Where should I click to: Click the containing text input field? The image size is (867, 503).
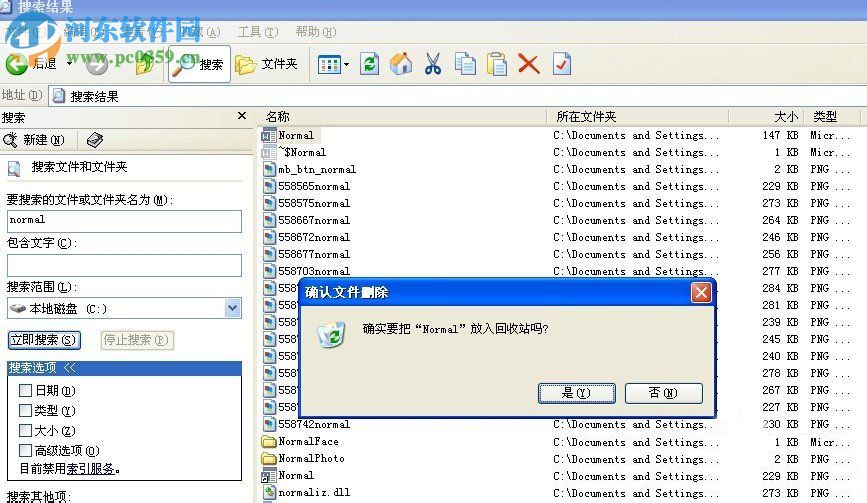(x=124, y=265)
